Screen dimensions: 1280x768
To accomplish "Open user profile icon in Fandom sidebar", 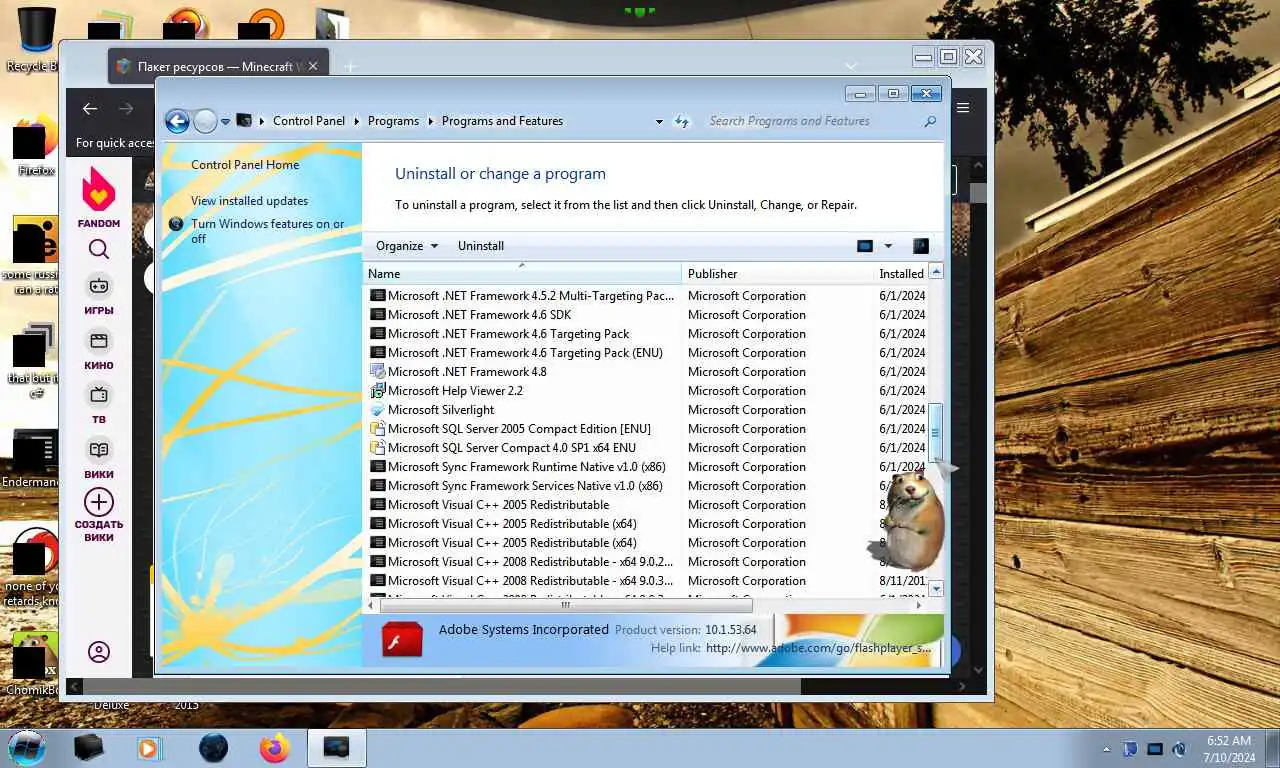I will click(98, 652).
